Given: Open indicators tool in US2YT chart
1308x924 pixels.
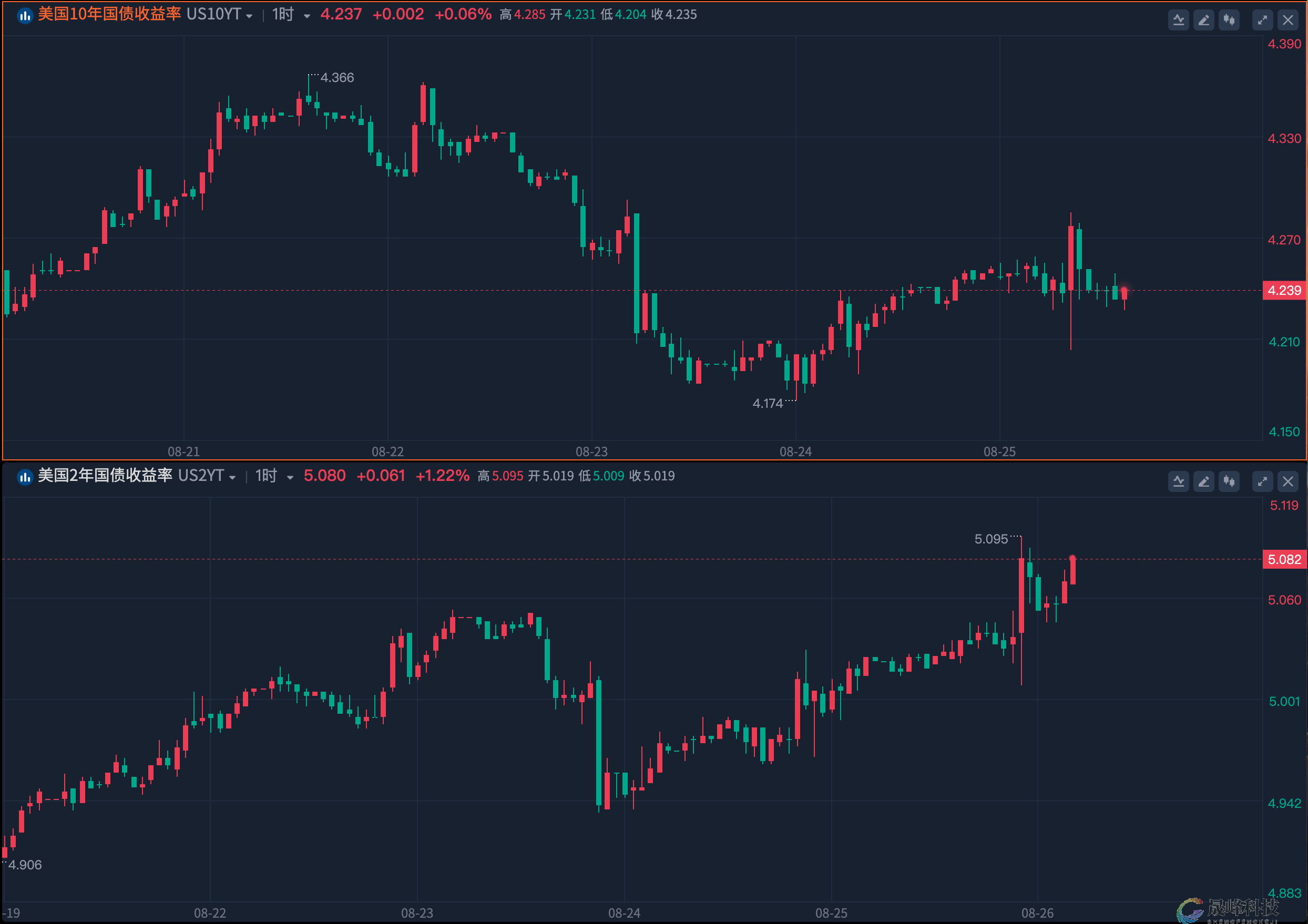Looking at the screenshot, I should [1178, 481].
